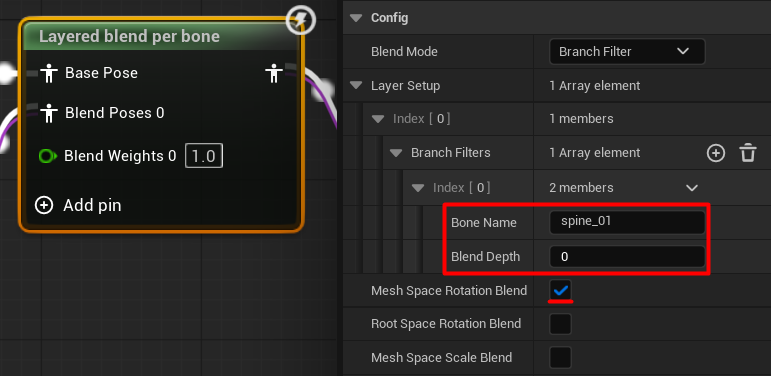
Task: Click the Blend Weights 0 green pin
Action: (47, 156)
